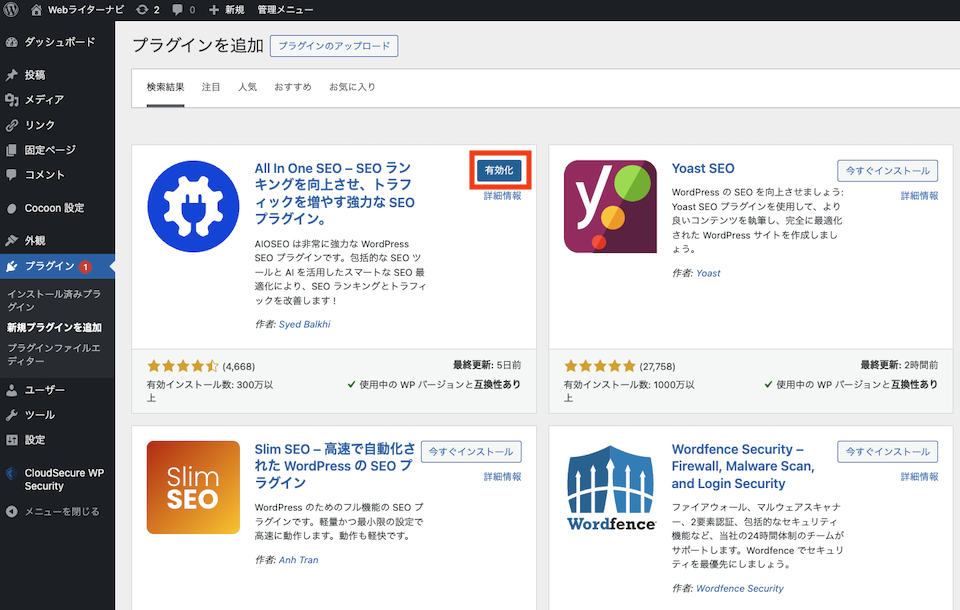The height and width of the screenshot is (610, 960).
Task: Click the Yoast SEO star rating
Action: pyautogui.click(x=600, y=366)
